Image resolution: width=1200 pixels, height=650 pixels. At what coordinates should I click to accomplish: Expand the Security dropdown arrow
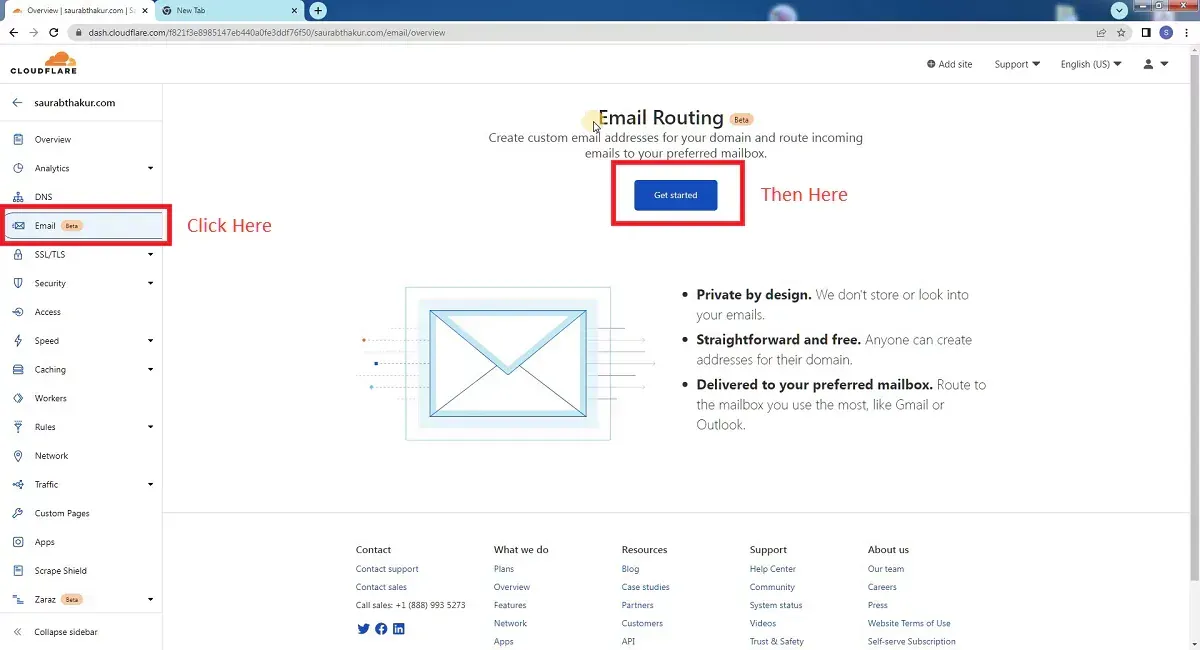pyautogui.click(x=151, y=283)
